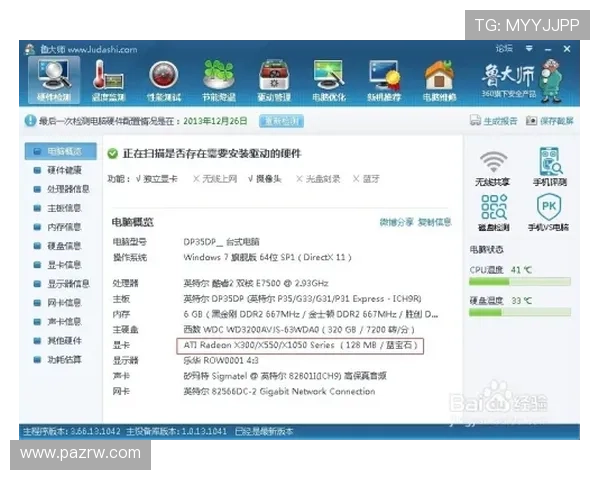The width and height of the screenshot is (600, 480).
Task: Open the 性能测试 performance test
Action: click(x=164, y=80)
